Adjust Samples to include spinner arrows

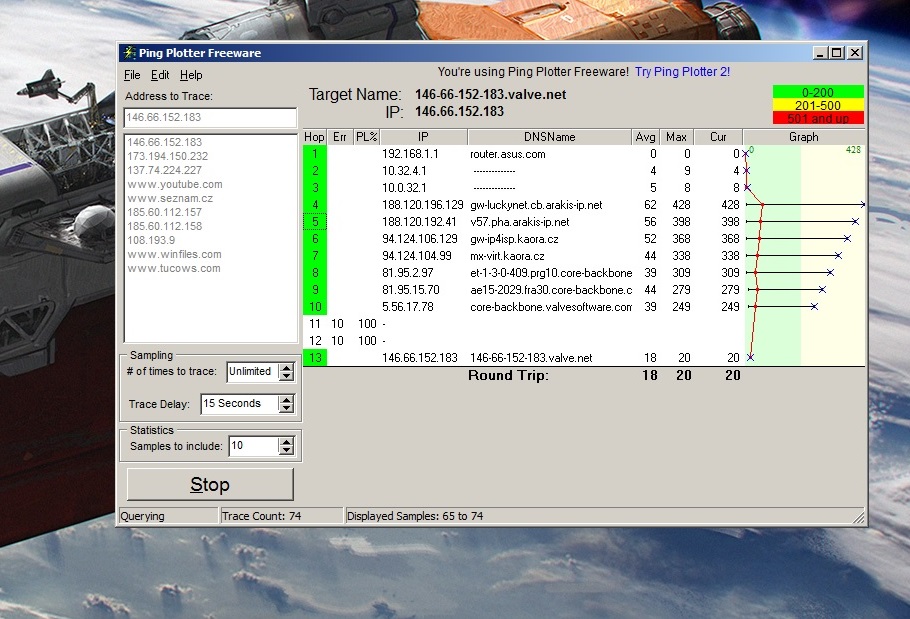tap(286, 446)
